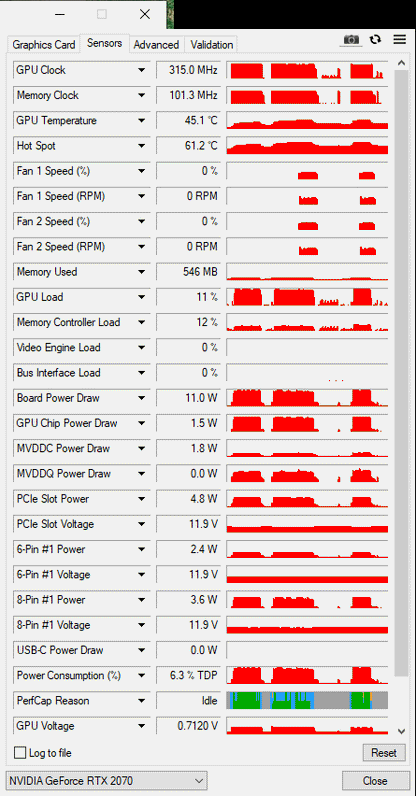Image resolution: width=416 pixels, height=796 pixels.
Task: Open the Video Engine Load dropdown
Action: pyautogui.click(x=141, y=348)
